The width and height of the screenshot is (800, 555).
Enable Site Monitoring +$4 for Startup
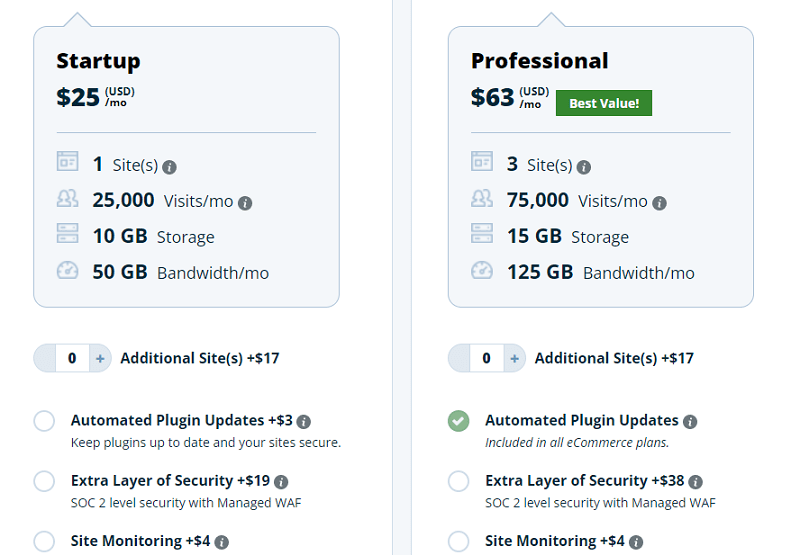(44, 541)
